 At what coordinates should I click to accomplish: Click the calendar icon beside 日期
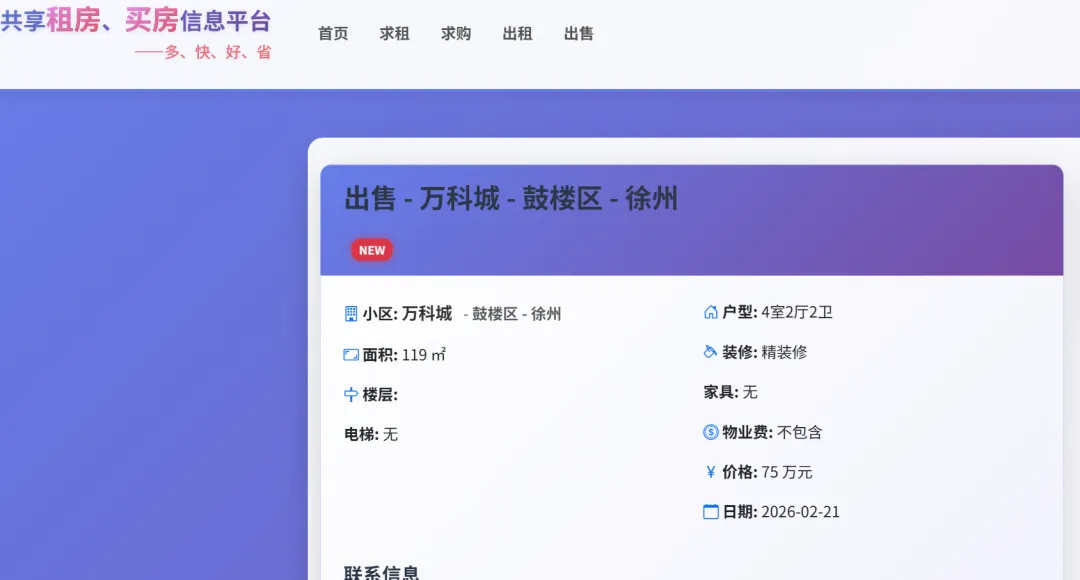click(x=711, y=512)
